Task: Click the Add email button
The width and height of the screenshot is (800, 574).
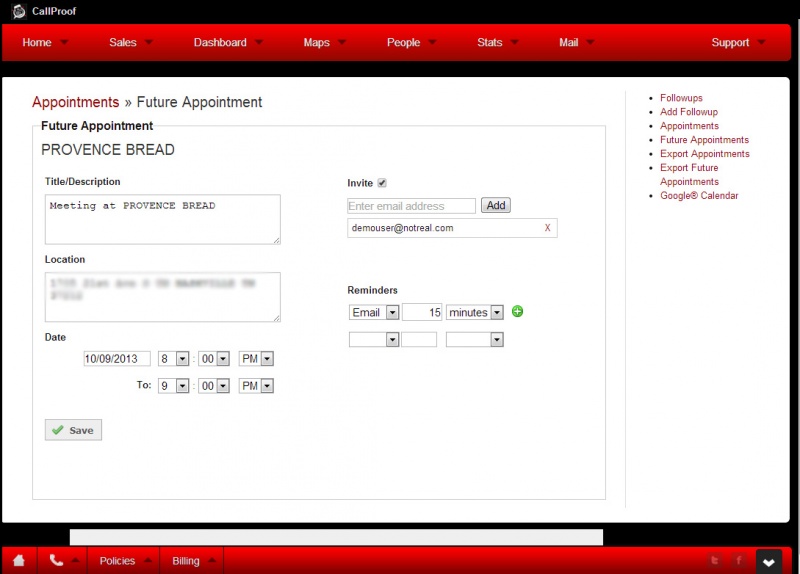Action: [495, 205]
